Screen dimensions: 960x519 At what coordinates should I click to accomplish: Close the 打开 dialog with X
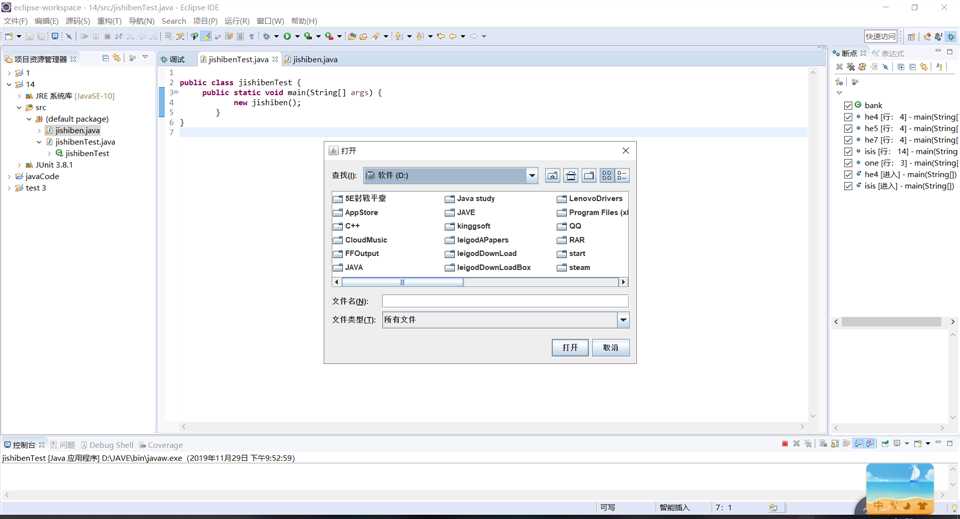[x=625, y=151]
